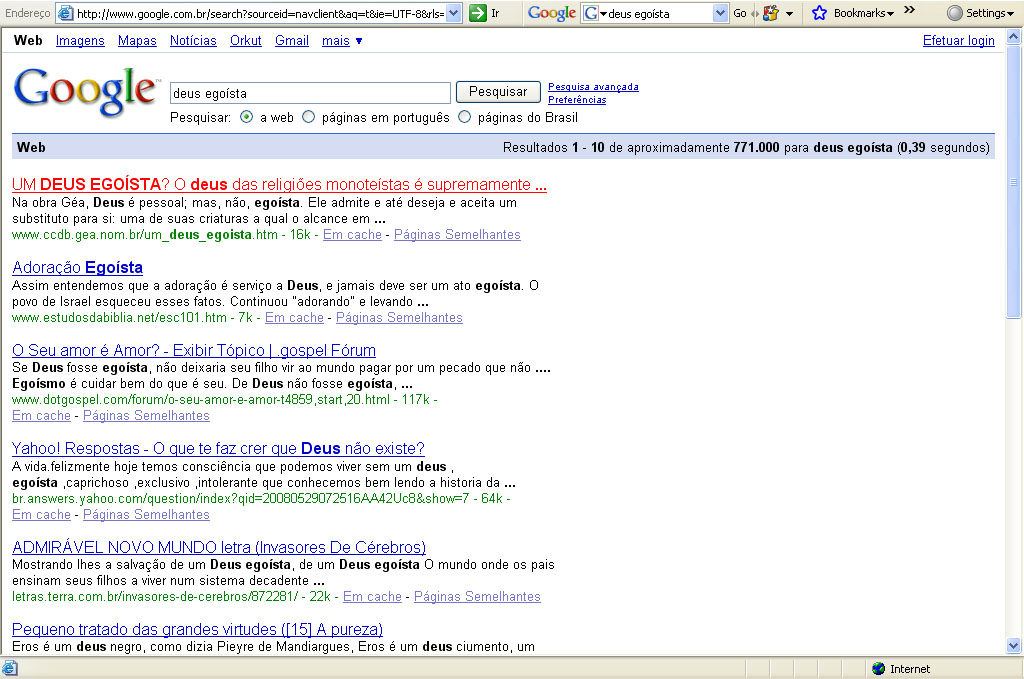The image size is (1024, 679).
Task: Open the address bar URL dropdown
Action: (x=453, y=13)
